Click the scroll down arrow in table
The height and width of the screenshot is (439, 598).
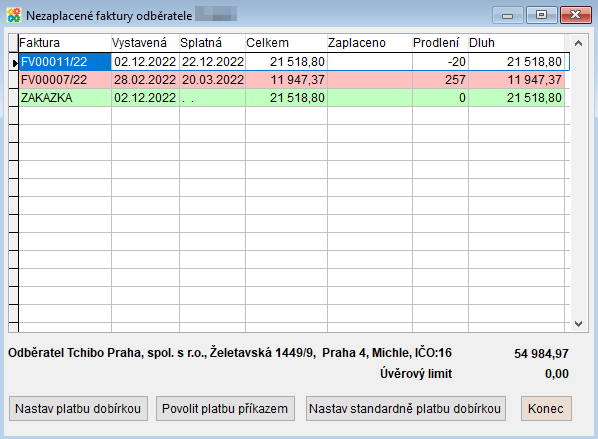pyautogui.click(x=578, y=324)
